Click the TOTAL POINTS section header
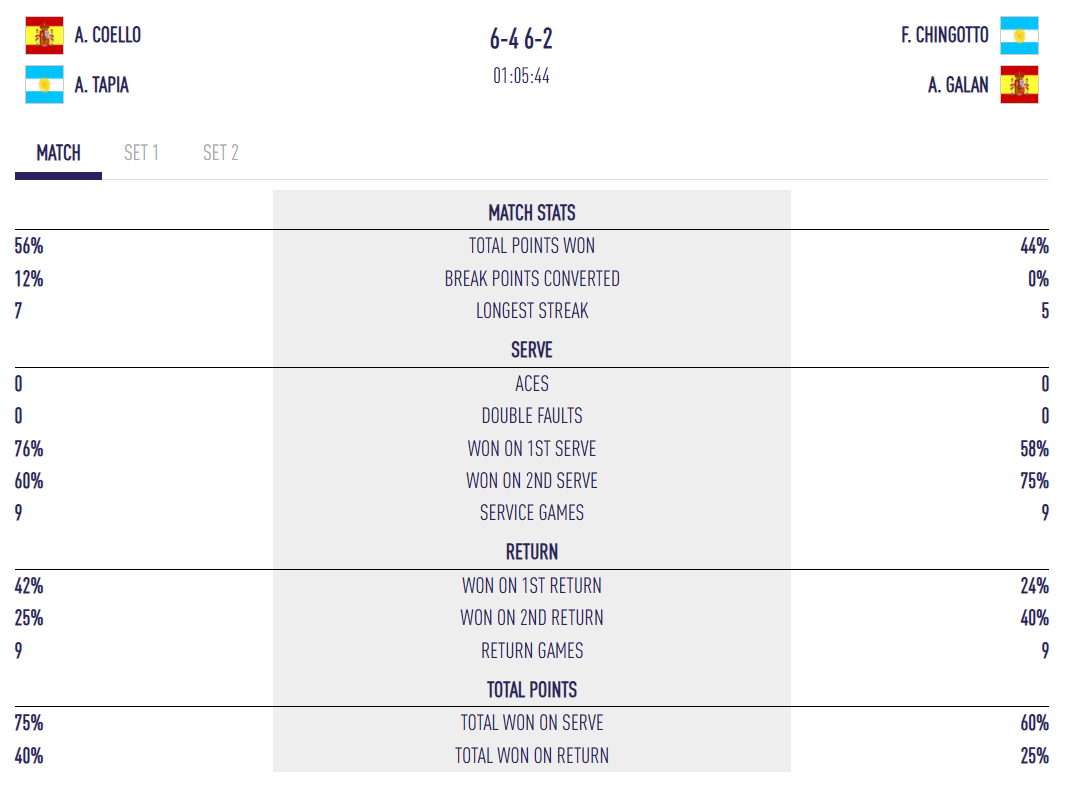1066x790 pixels. [x=532, y=690]
